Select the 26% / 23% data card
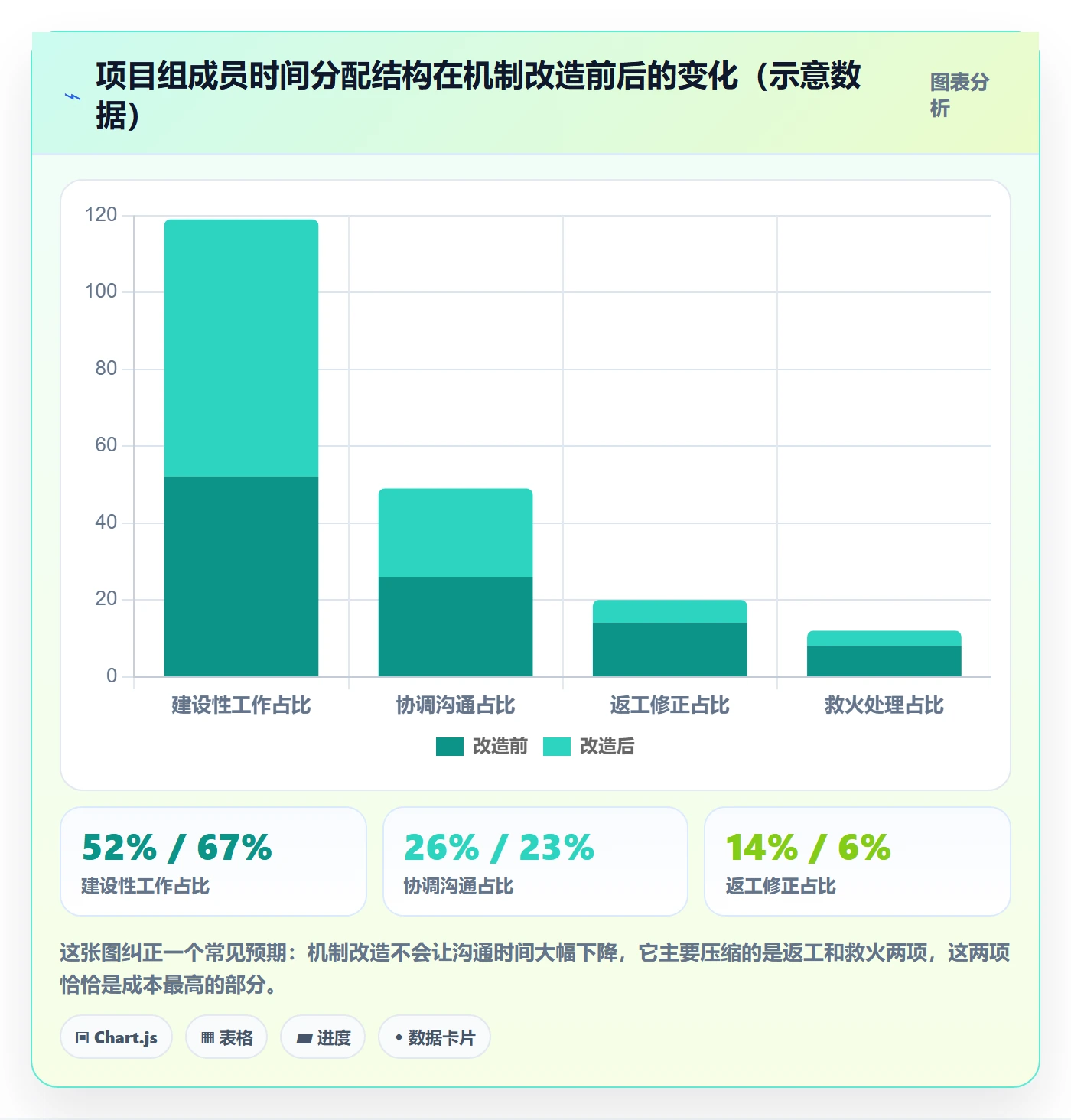The height and width of the screenshot is (1120, 1071). (x=535, y=861)
